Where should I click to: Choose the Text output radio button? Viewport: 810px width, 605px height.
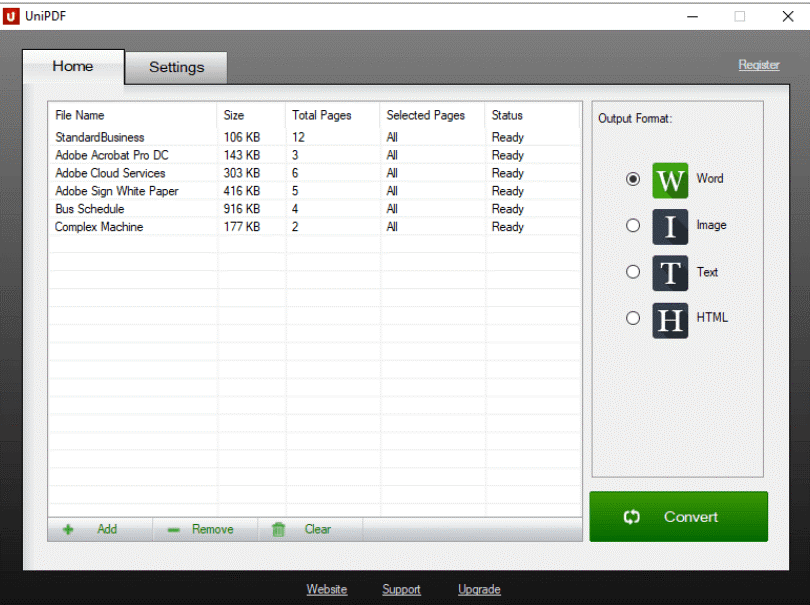click(633, 272)
